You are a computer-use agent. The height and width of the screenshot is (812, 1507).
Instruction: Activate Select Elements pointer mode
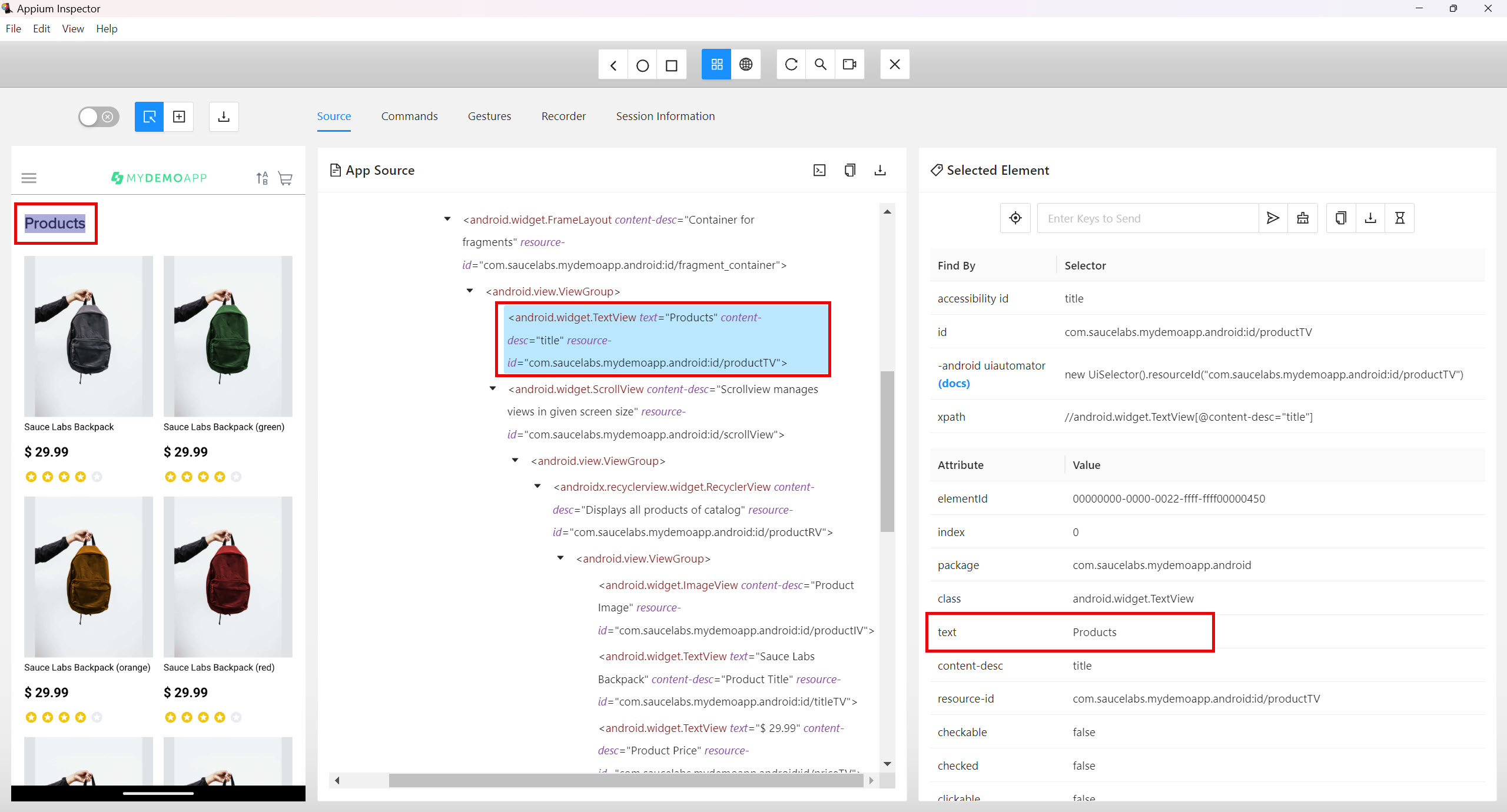click(x=150, y=117)
